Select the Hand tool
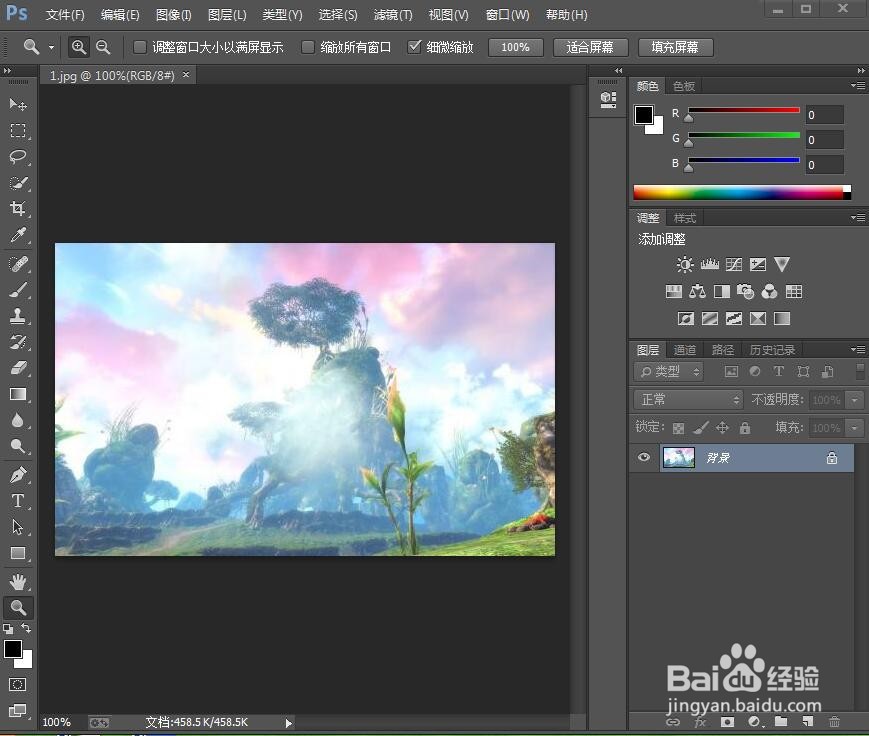 (x=18, y=581)
